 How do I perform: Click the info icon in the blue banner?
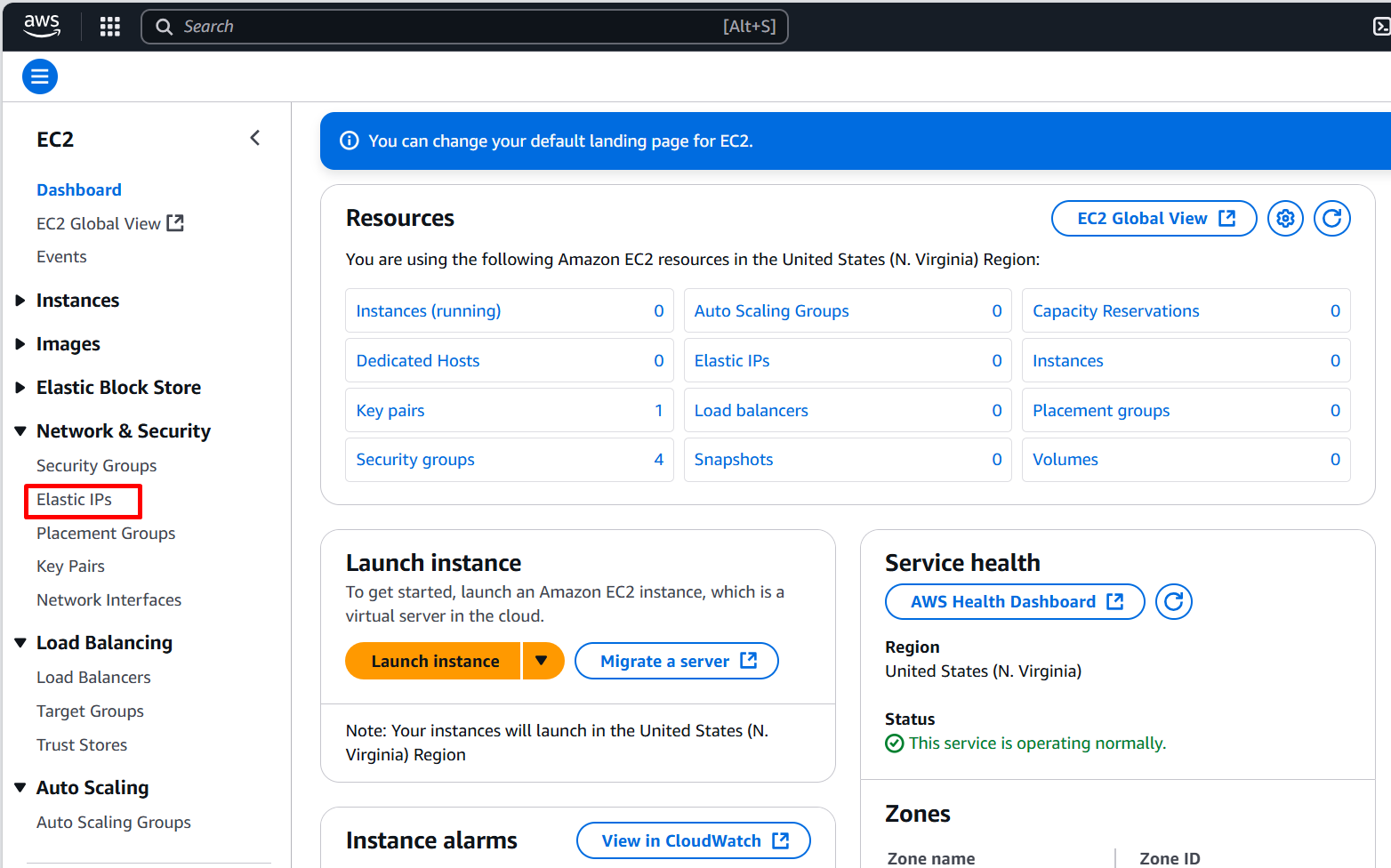(350, 141)
